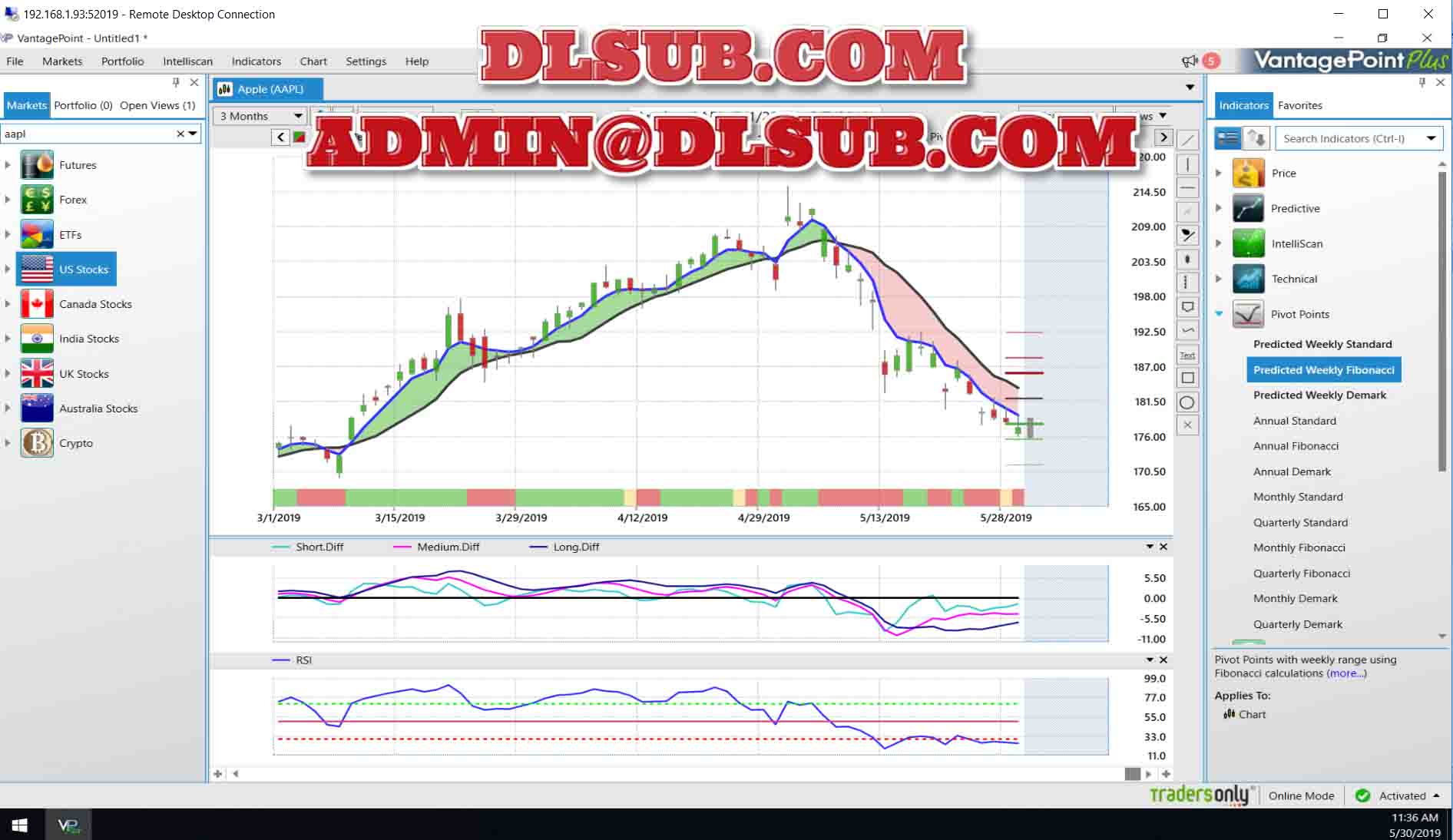Choose the ellipse drawing tool
The image size is (1453, 840).
tap(1187, 402)
